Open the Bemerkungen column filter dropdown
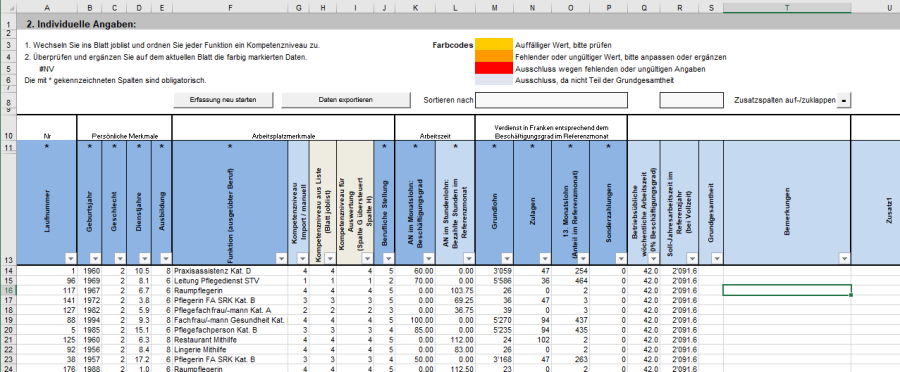The image size is (900, 372). click(844, 258)
